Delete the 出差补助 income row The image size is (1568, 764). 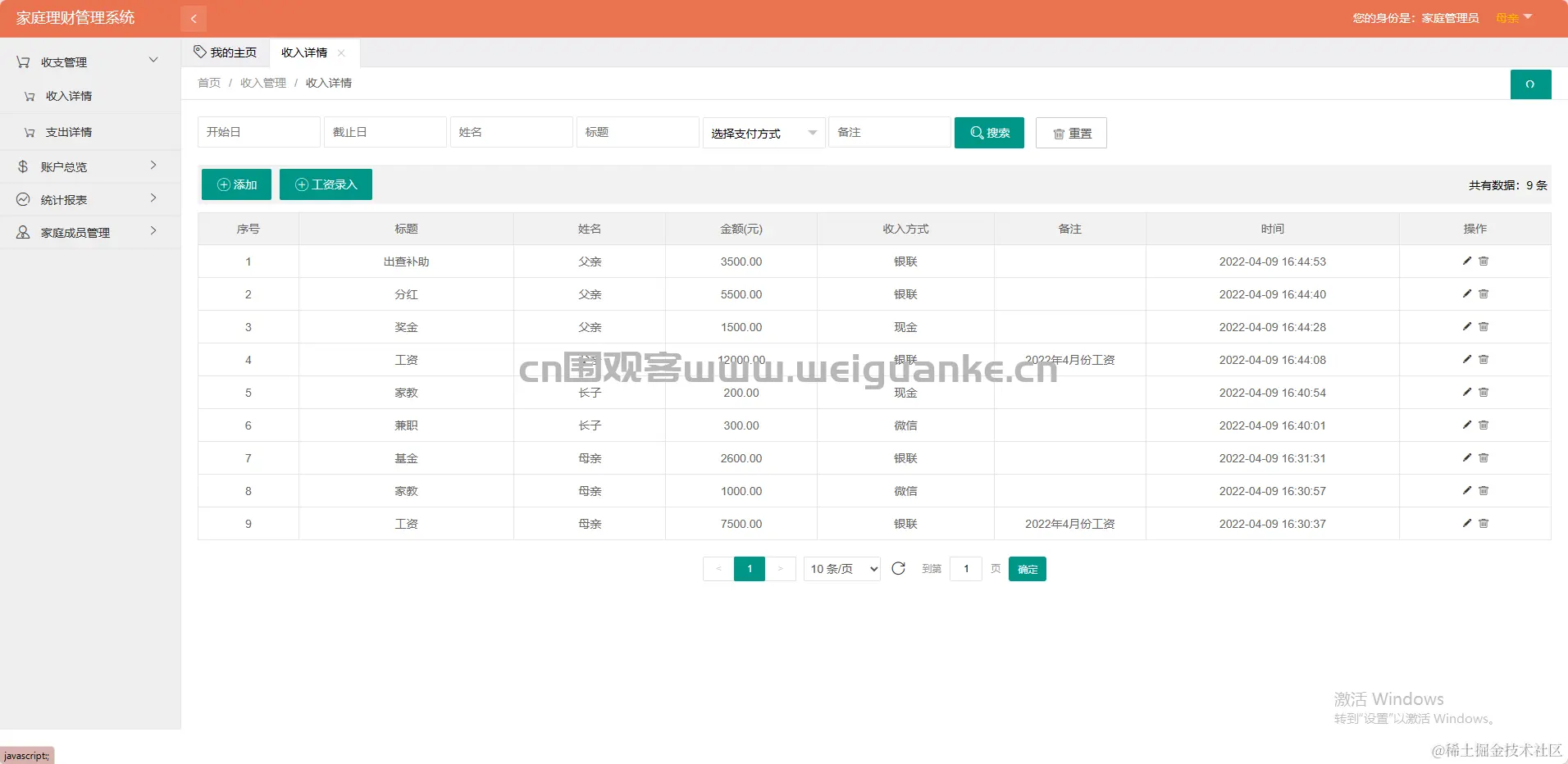click(1484, 261)
